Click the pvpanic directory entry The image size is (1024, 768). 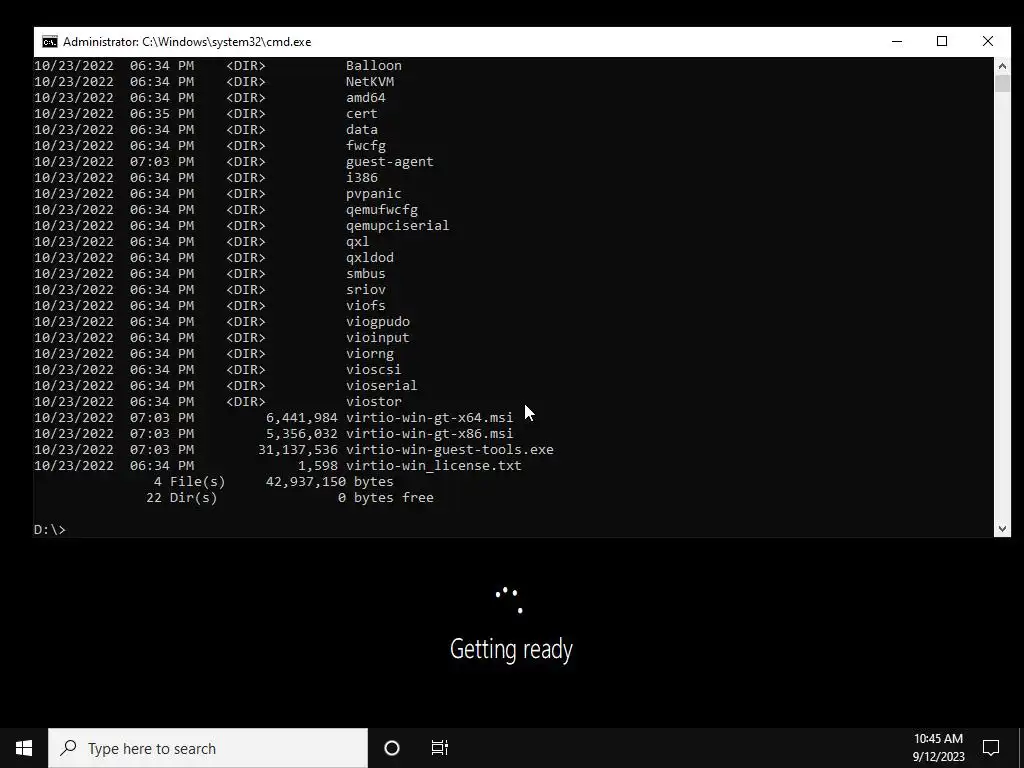(374, 193)
